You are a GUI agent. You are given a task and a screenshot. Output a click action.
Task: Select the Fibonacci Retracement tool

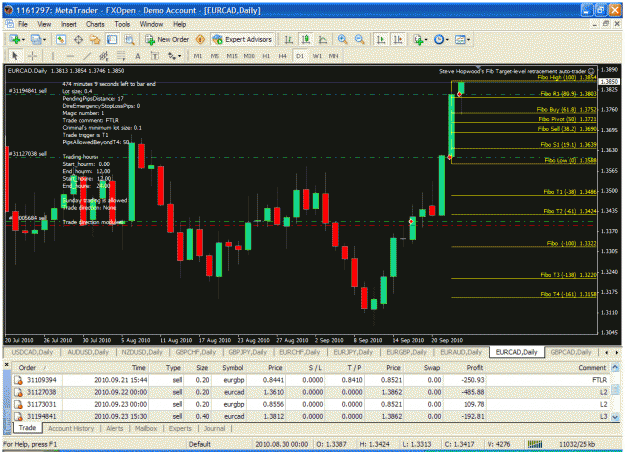[x=121, y=56]
